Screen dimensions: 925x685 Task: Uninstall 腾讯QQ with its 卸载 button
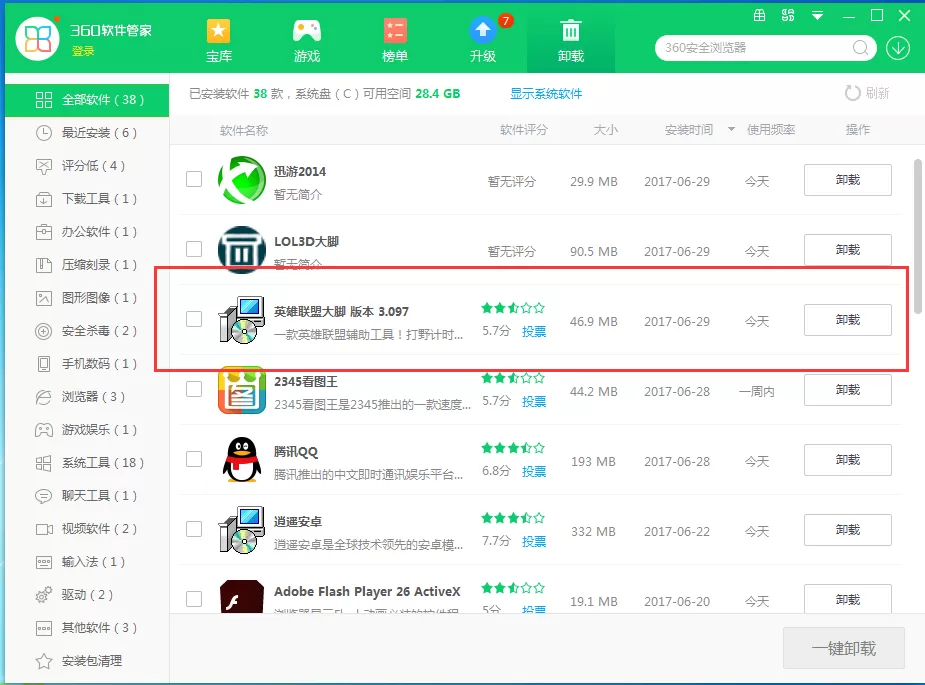coord(848,460)
